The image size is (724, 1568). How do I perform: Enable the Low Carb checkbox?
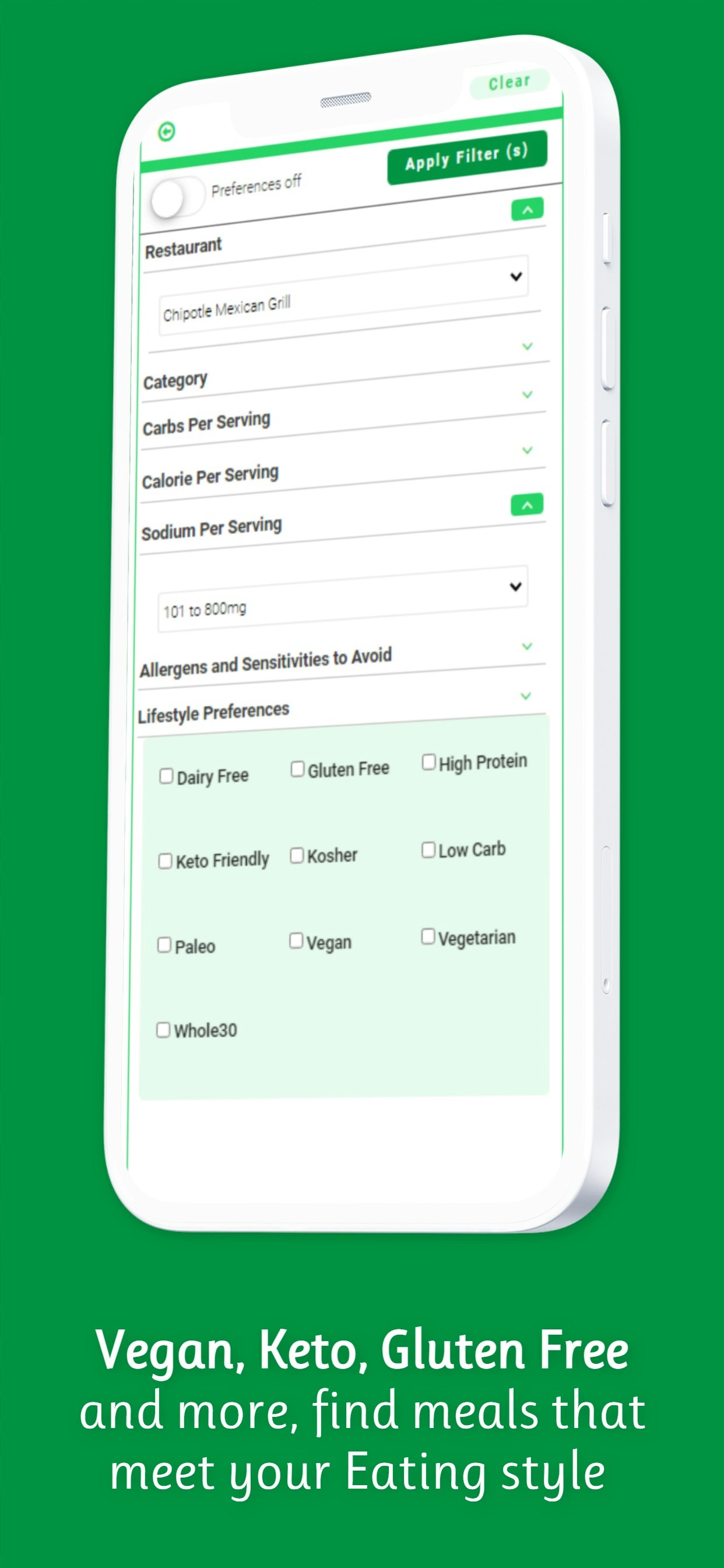click(x=428, y=850)
